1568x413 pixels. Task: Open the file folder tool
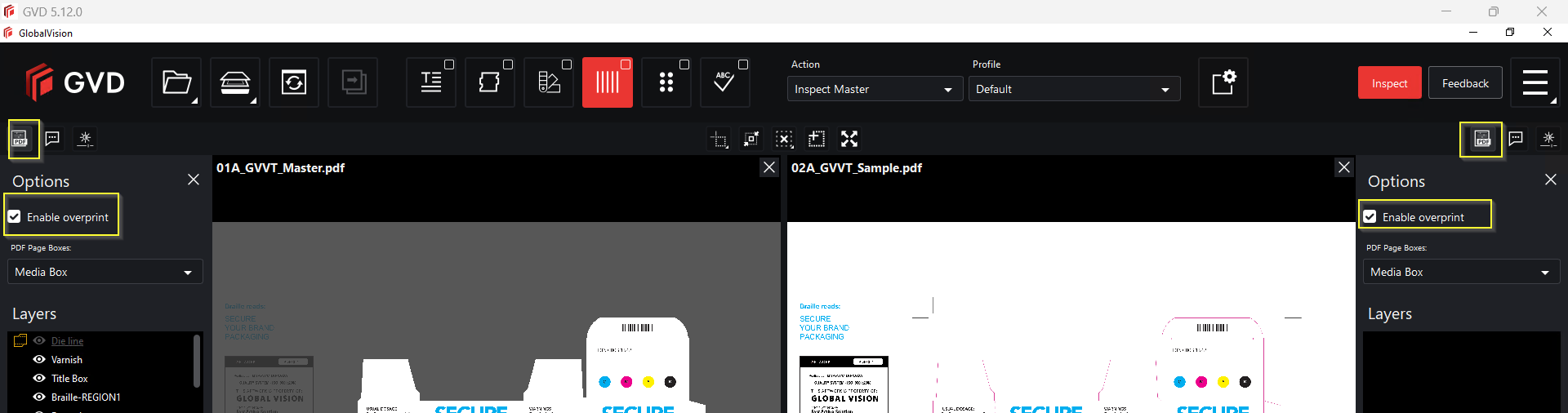pos(176,82)
